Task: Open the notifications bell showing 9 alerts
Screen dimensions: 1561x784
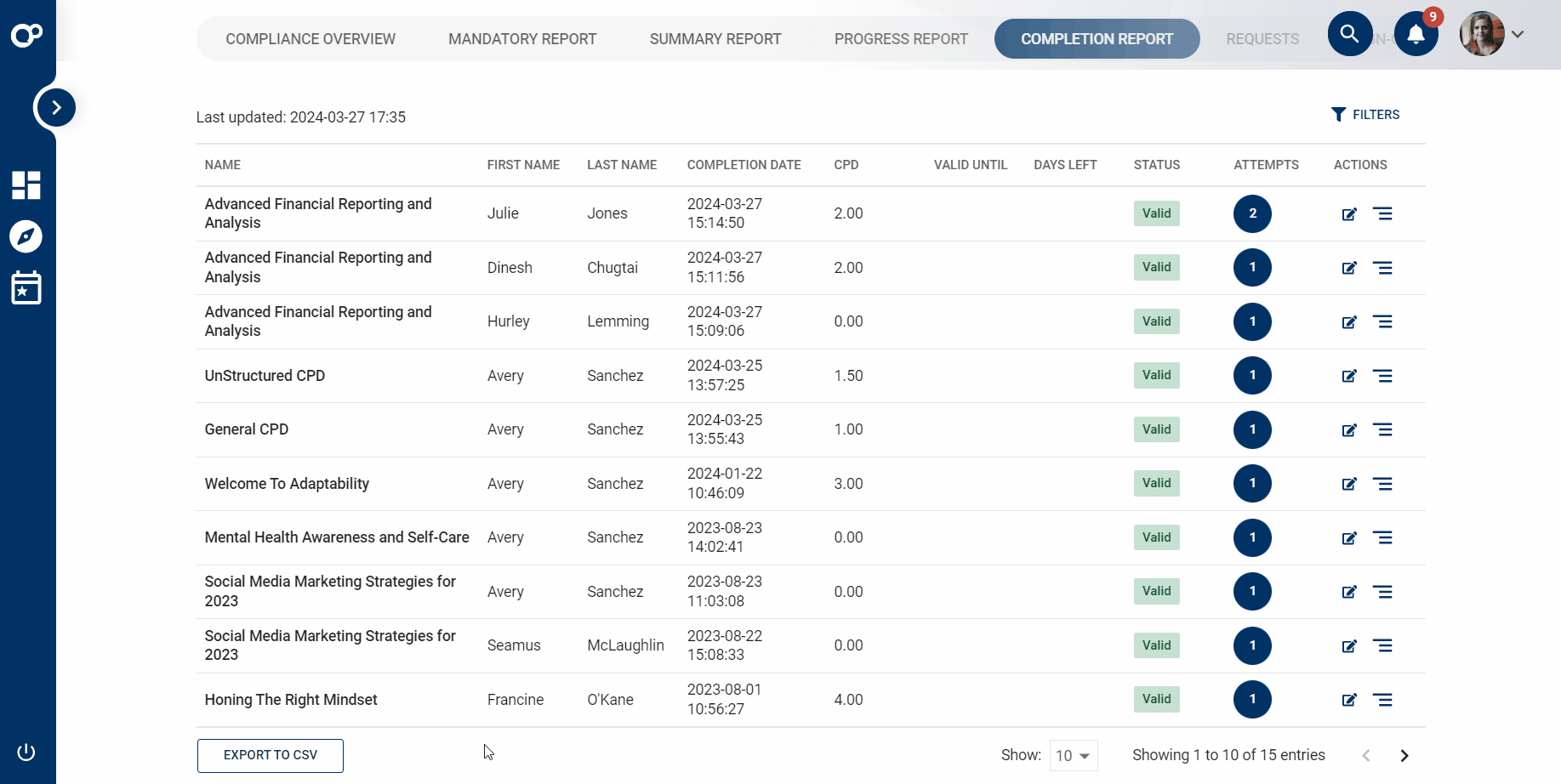Action: [x=1416, y=34]
